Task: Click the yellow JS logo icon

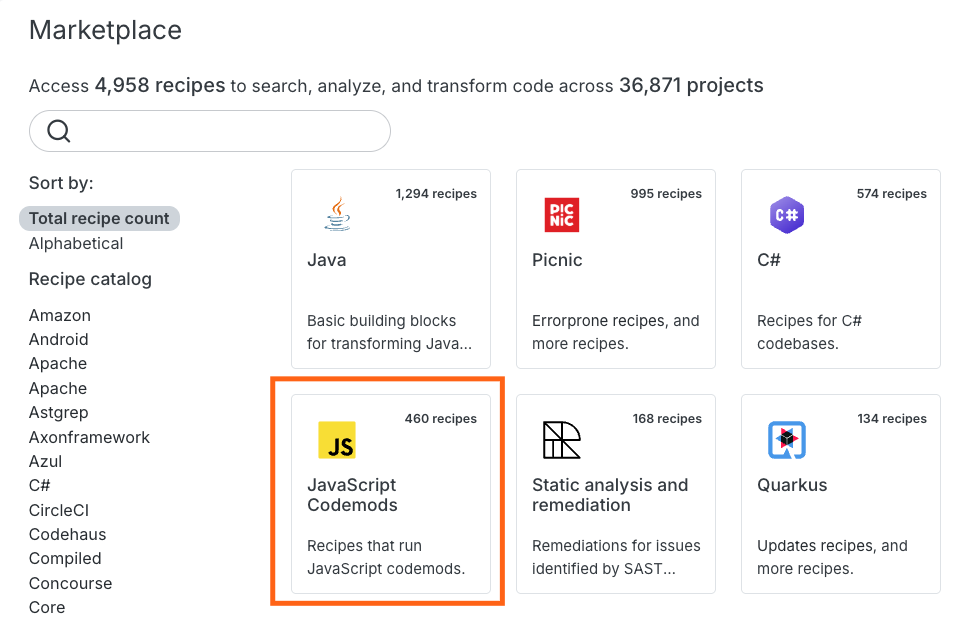Action: pyautogui.click(x=337, y=440)
